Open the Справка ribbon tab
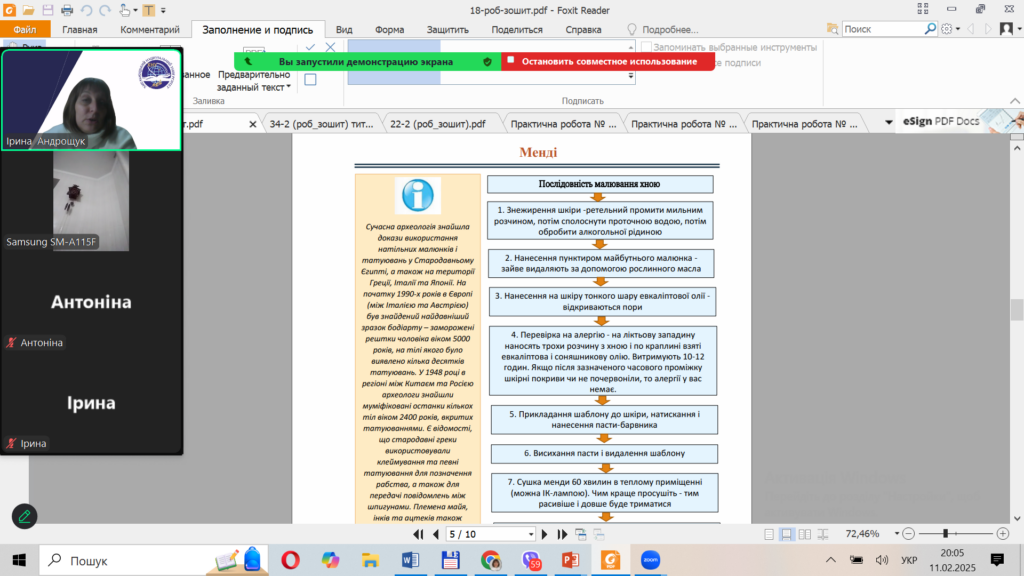 583,29
